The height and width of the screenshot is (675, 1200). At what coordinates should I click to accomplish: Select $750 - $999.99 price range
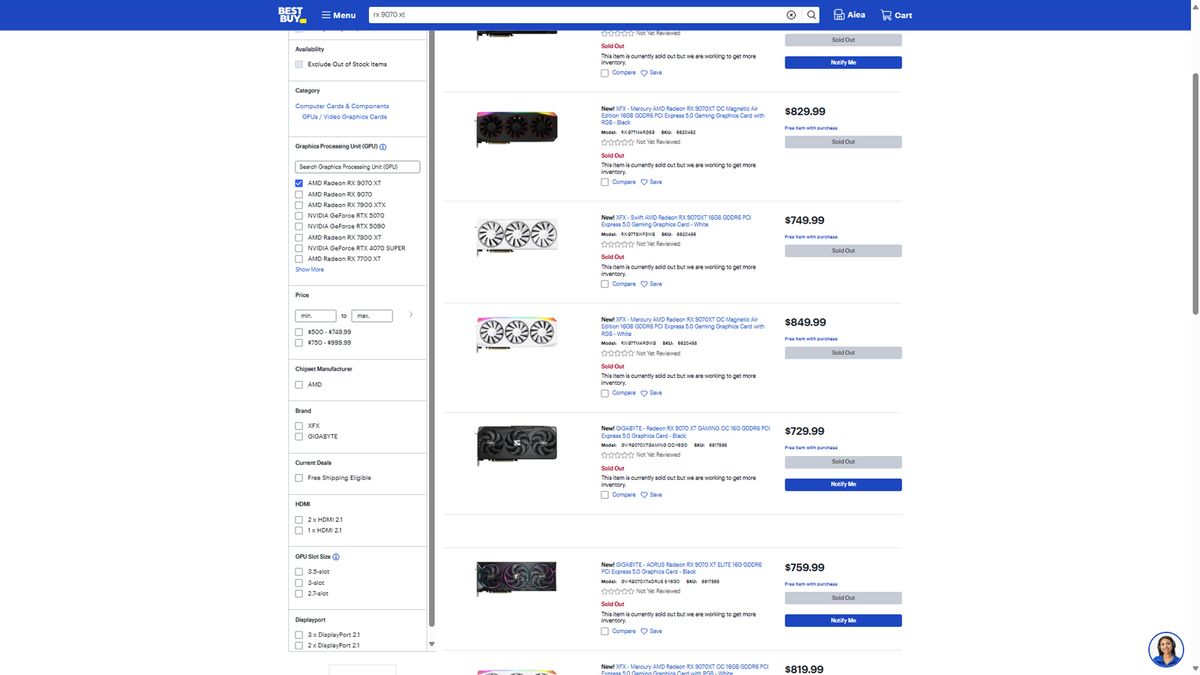[x=299, y=343]
